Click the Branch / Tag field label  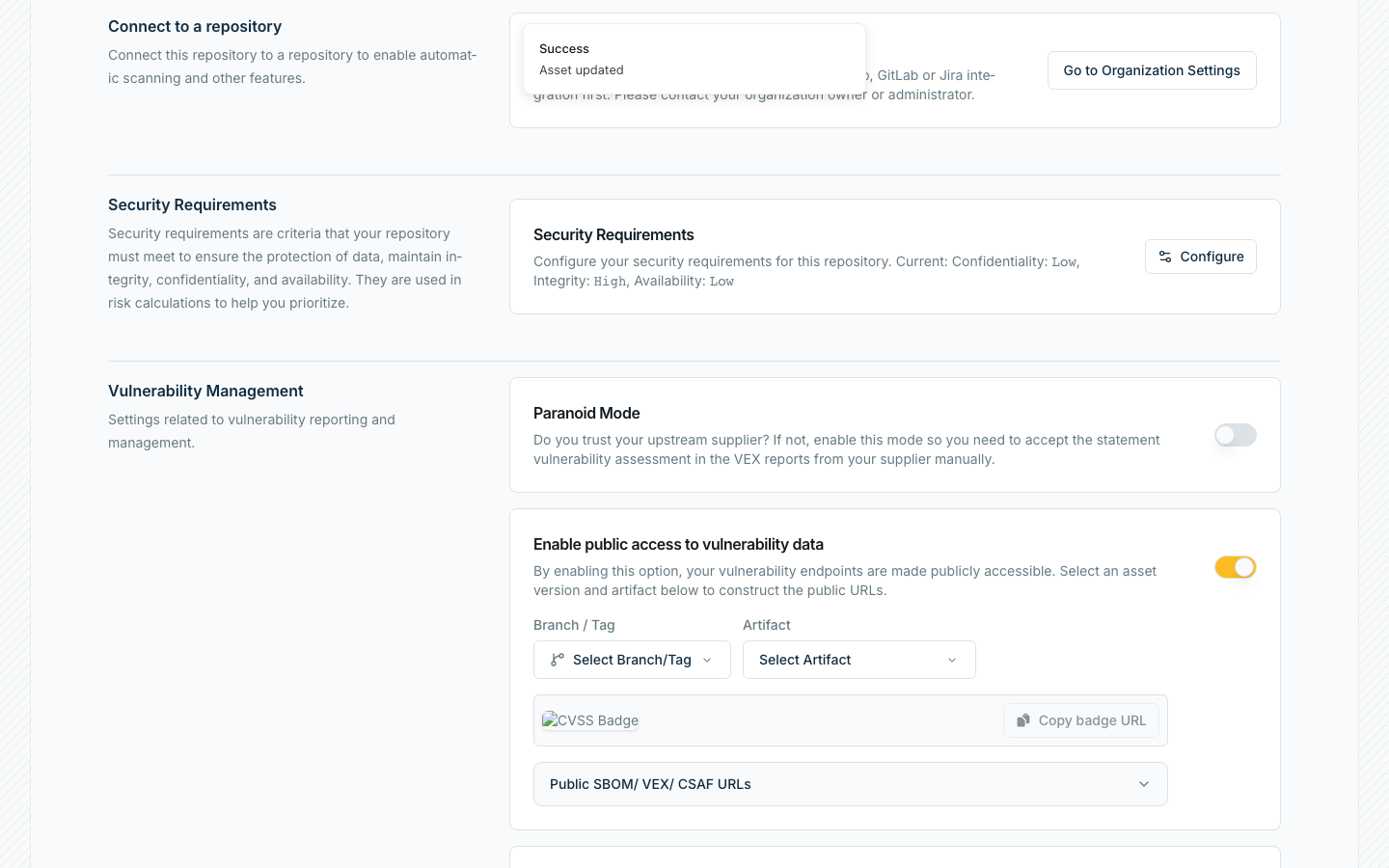click(574, 625)
